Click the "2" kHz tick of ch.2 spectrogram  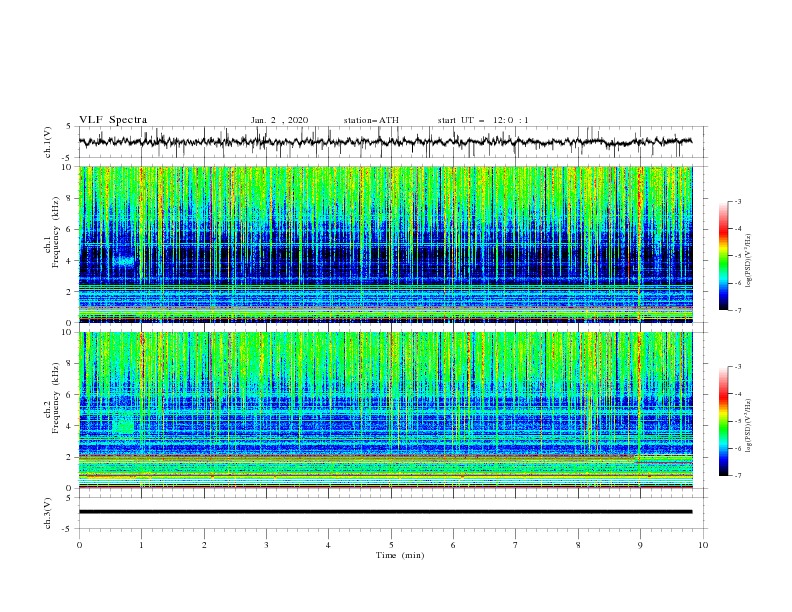click(70, 457)
